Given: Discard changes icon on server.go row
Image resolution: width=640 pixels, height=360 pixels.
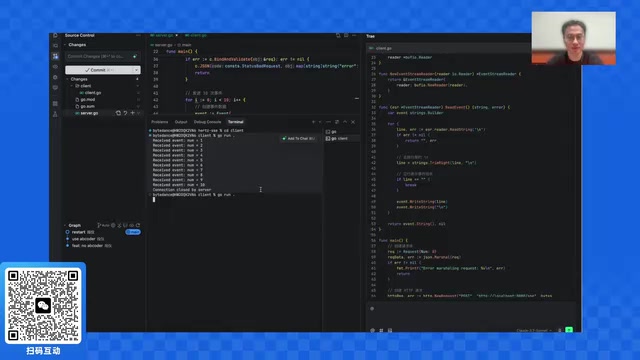Looking at the screenshot, I should 125,113.
